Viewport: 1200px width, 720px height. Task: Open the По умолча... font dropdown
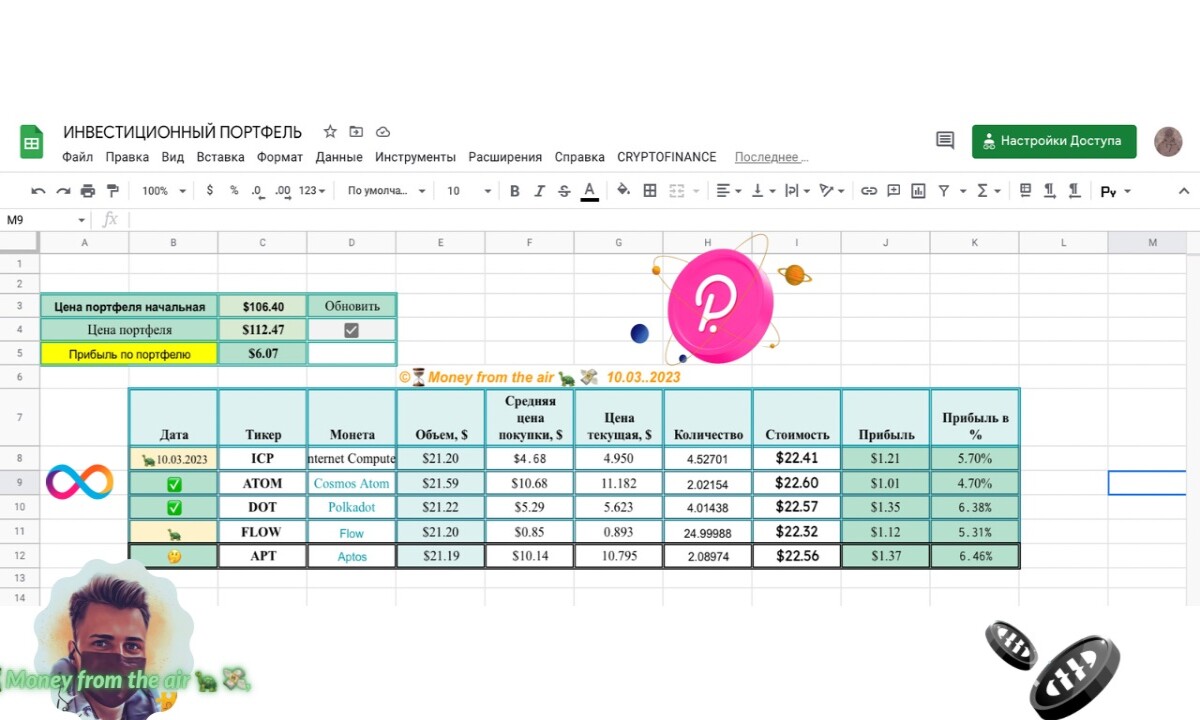pyautogui.click(x=386, y=191)
